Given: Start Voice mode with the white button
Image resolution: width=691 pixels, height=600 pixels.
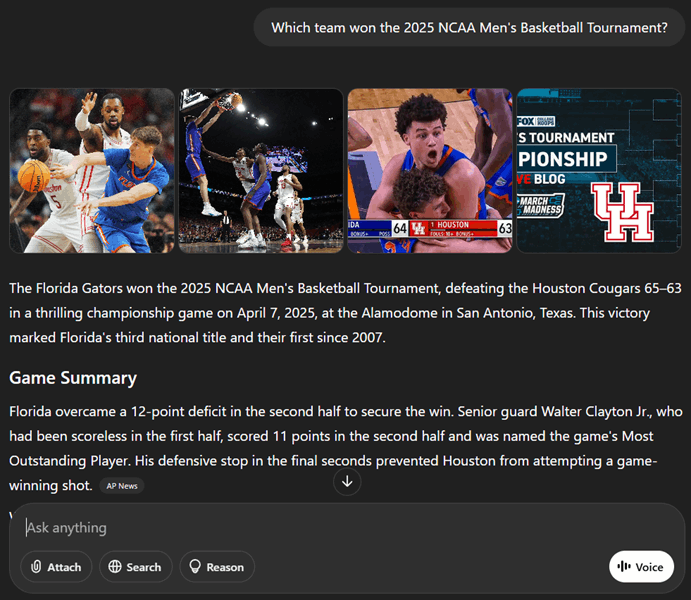Looking at the screenshot, I should pos(641,567).
